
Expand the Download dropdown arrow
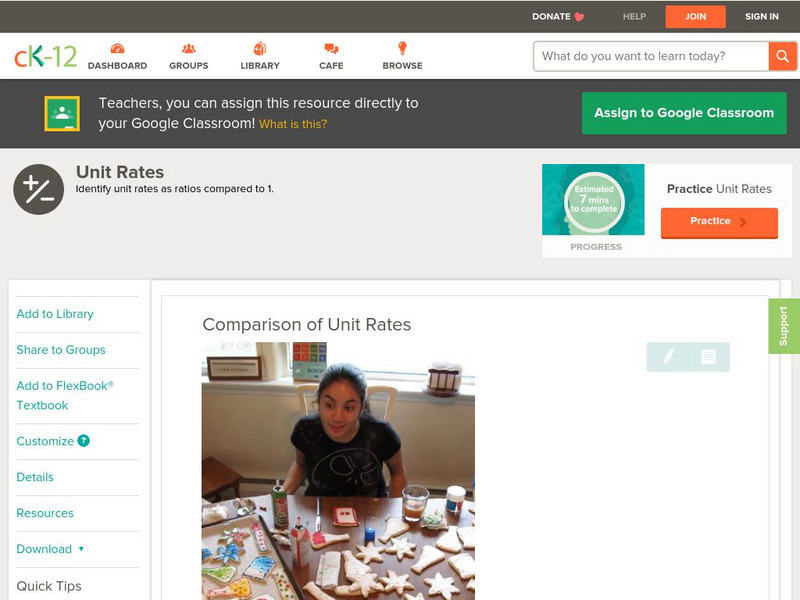coord(81,549)
